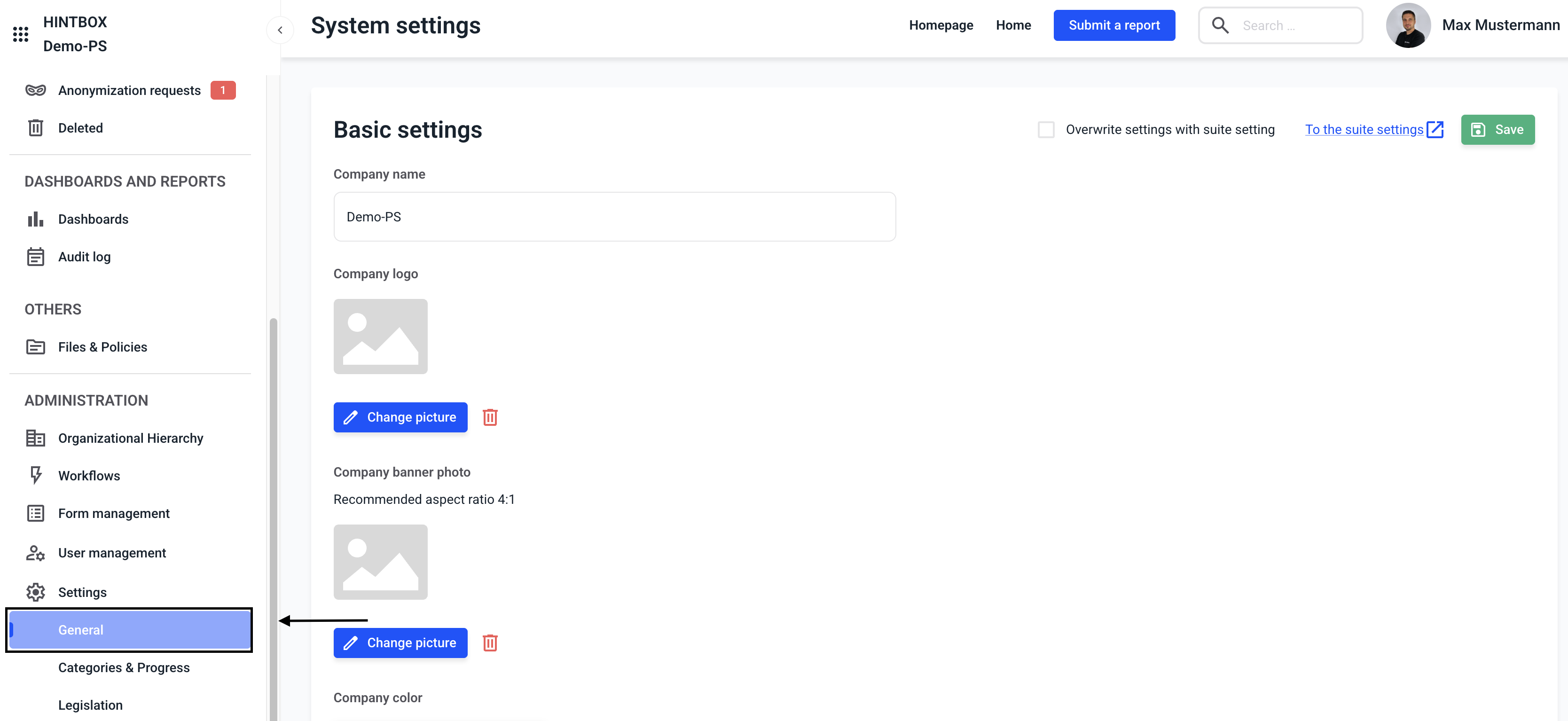
Task: Click the Anonymization requests mask icon
Action: [35, 91]
